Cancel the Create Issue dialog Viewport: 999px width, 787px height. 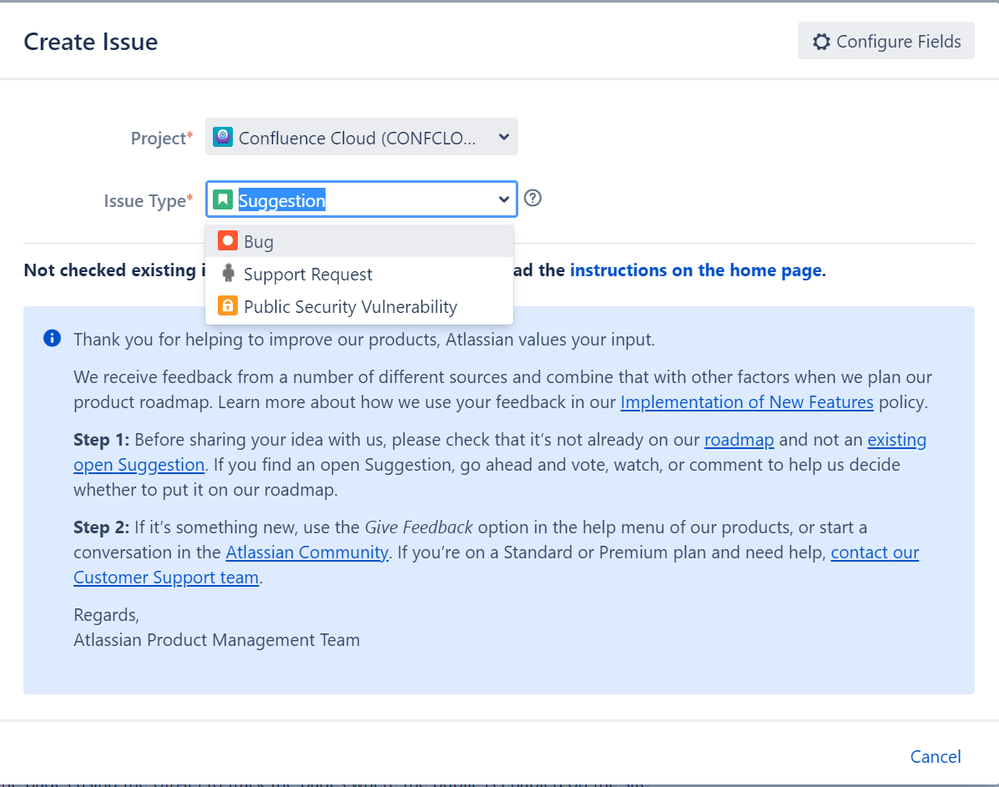pyautogui.click(x=935, y=756)
